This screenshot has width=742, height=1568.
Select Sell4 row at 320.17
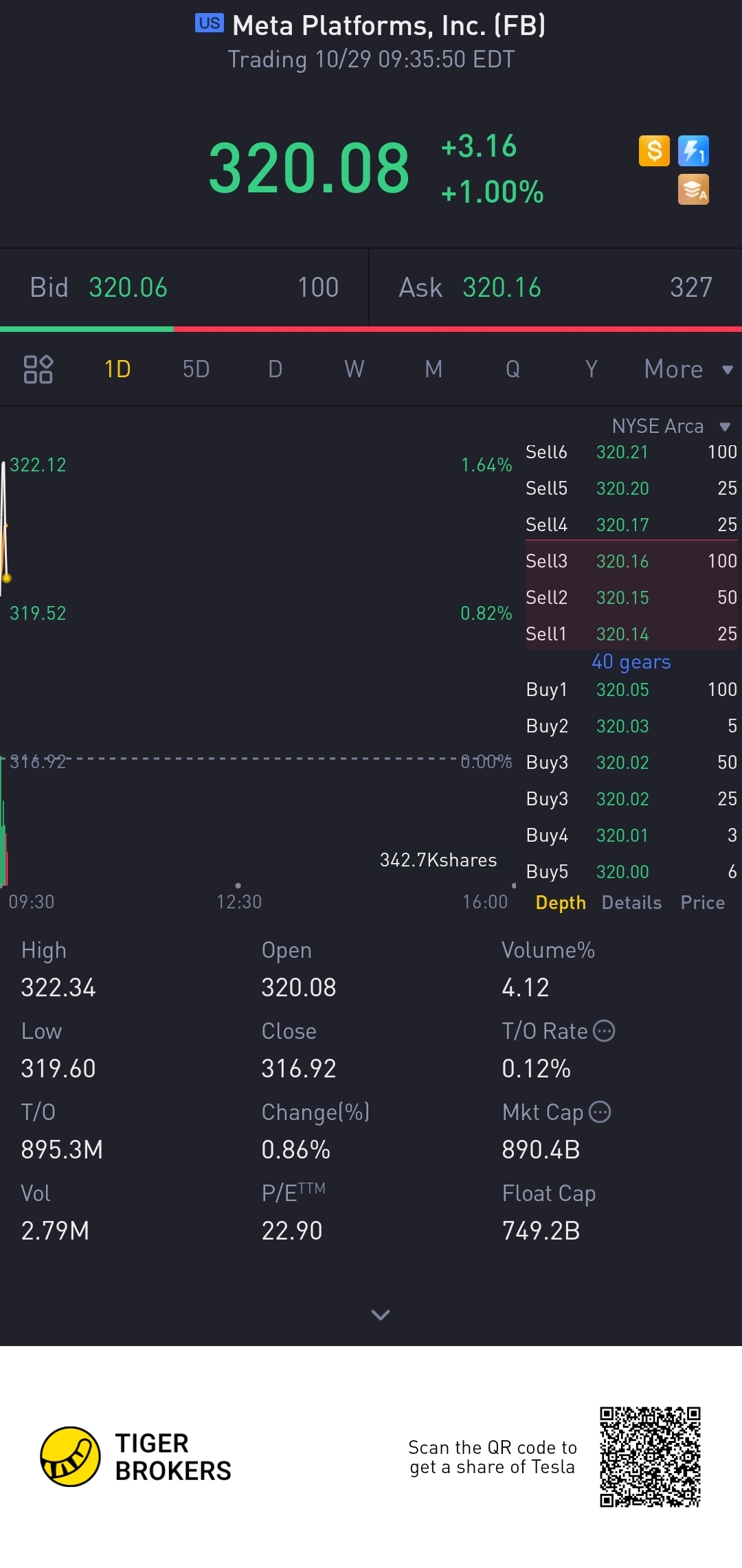click(x=631, y=525)
